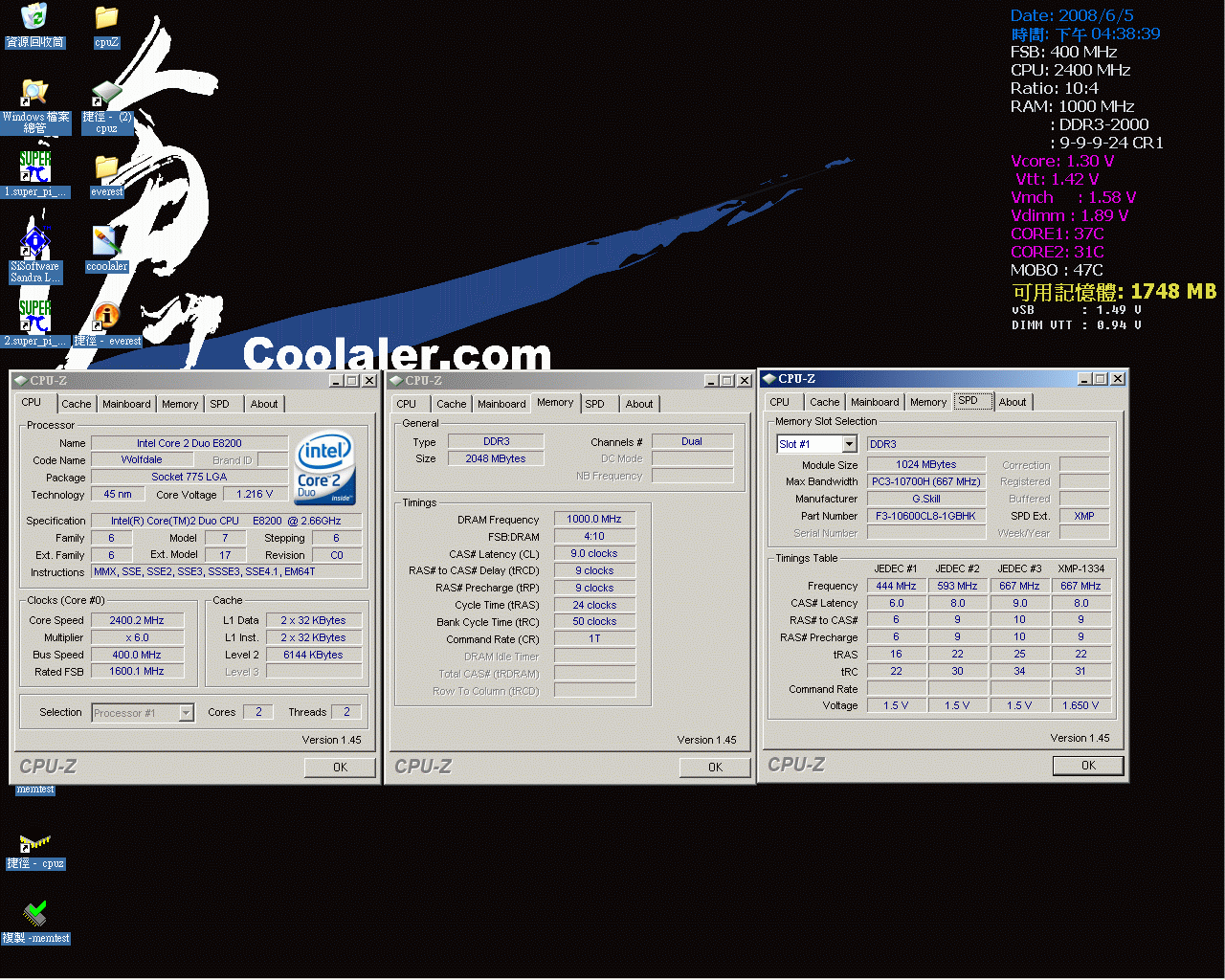Click the Level 2 cache value 6144 KBytes
1225x980 pixels.
coord(313,655)
